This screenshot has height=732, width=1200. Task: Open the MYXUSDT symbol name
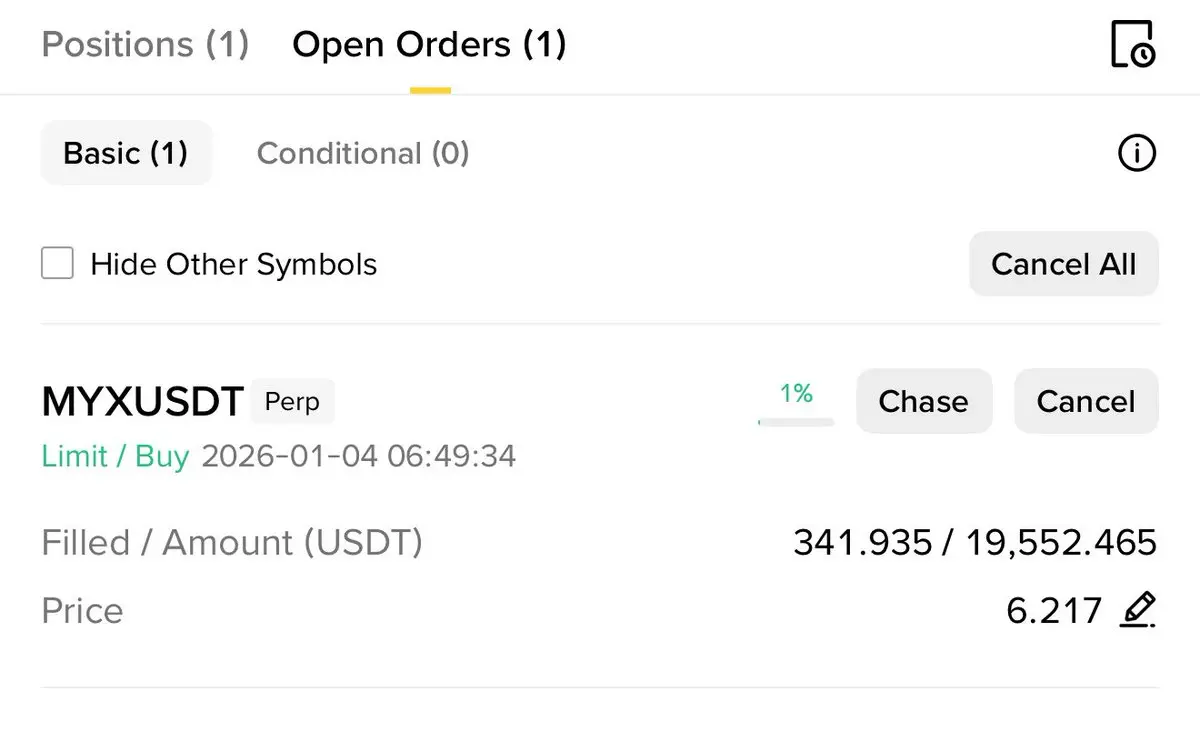tap(143, 402)
